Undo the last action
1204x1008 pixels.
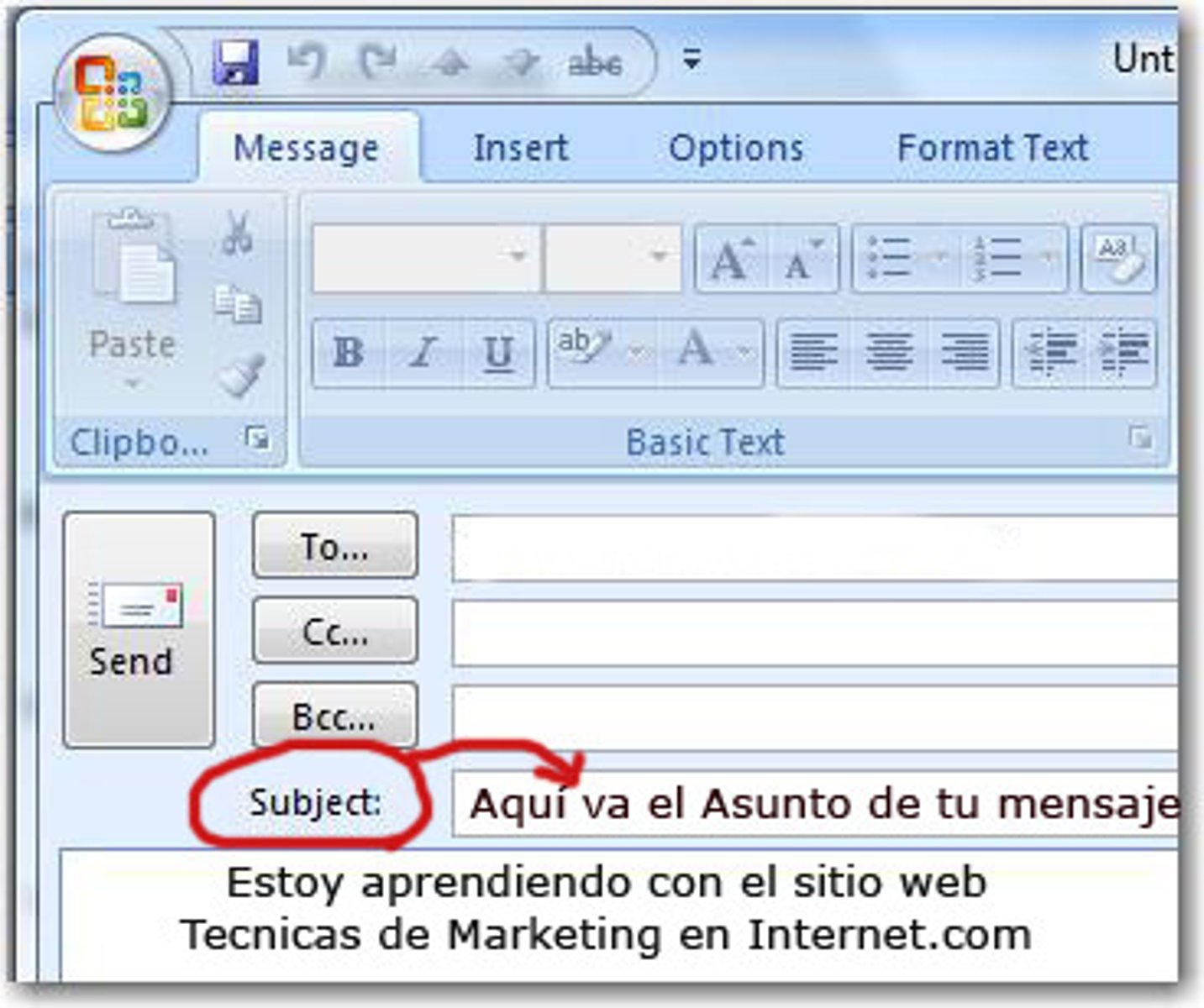tap(306, 62)
